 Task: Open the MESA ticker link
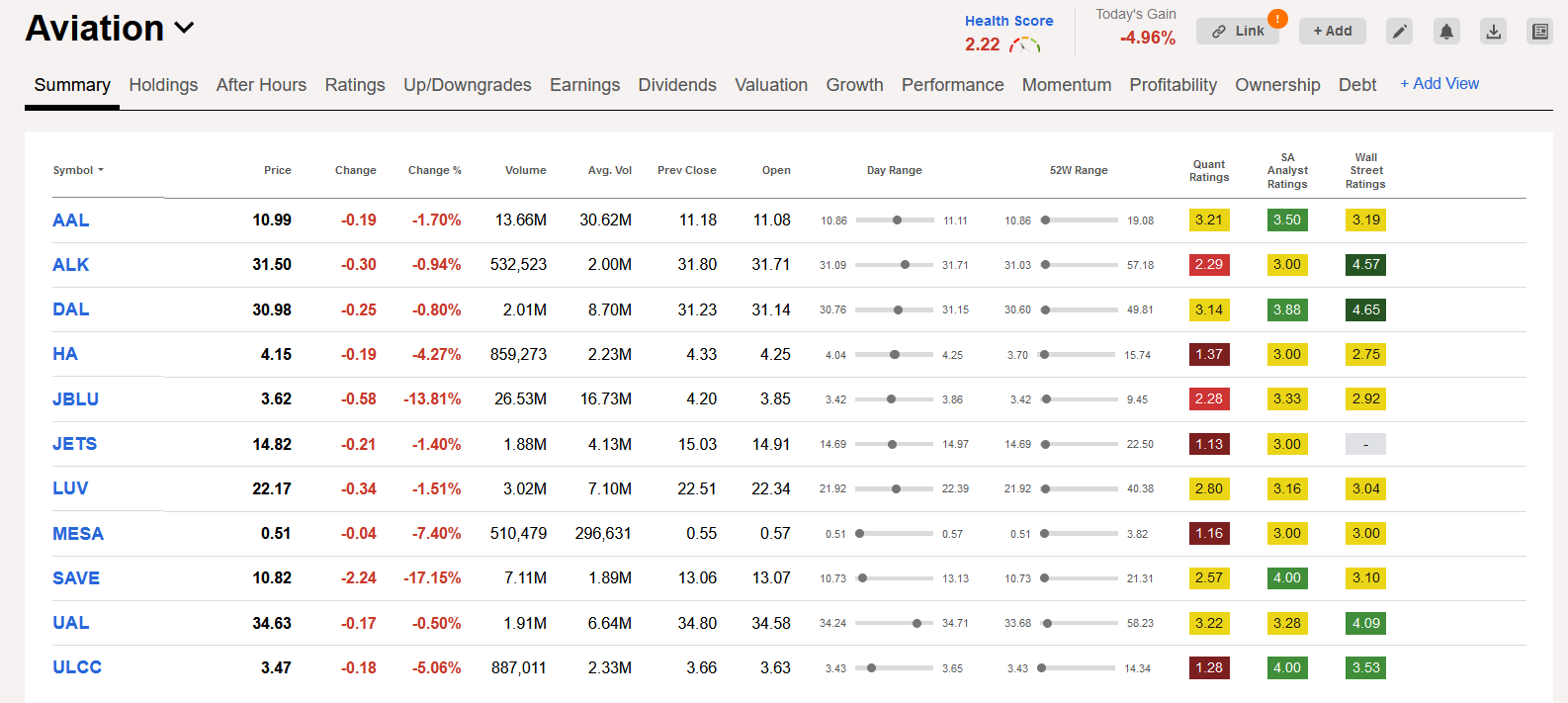pos(78,534)
